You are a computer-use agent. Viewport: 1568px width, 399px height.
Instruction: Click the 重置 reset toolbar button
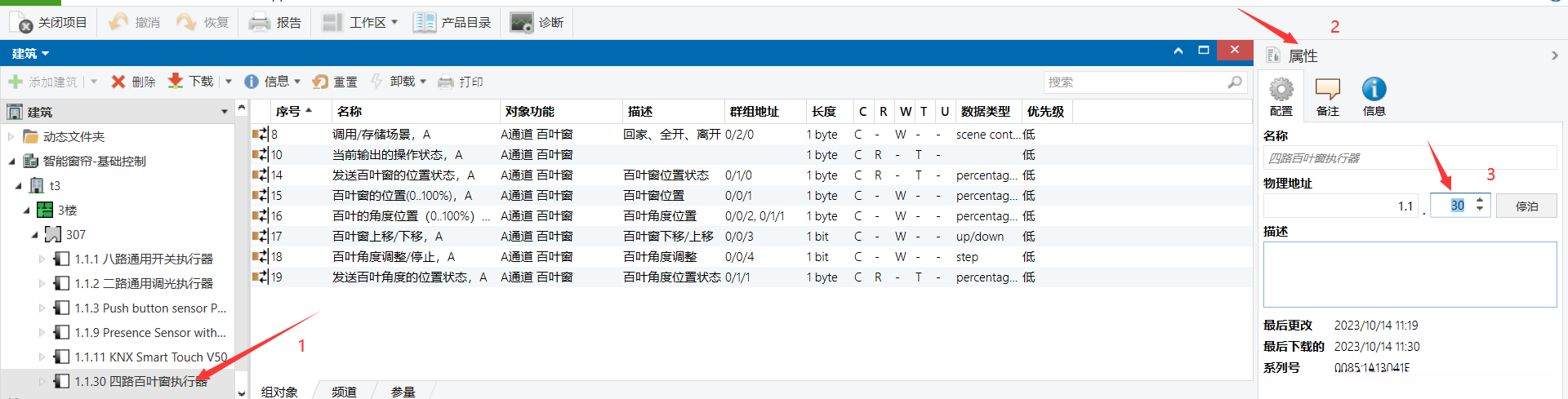tap(336, 82)
